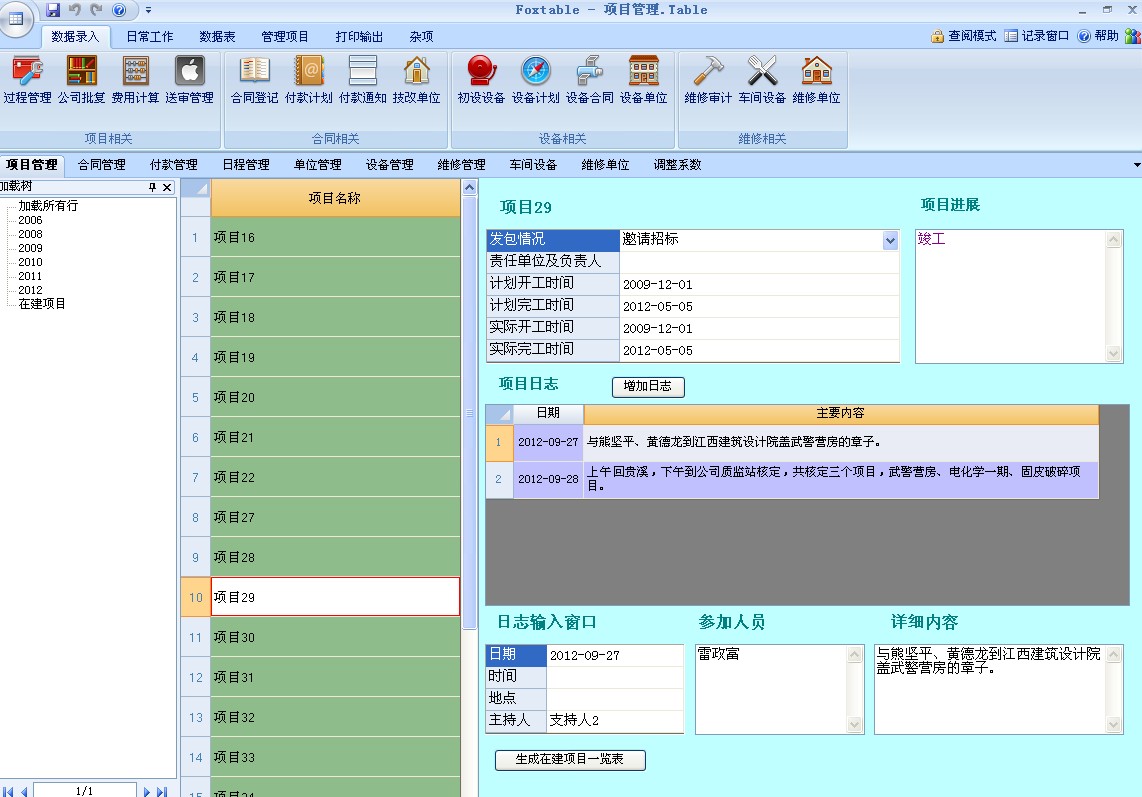
Task: Go to the first page in tree navigator
Action: (8, 791)
